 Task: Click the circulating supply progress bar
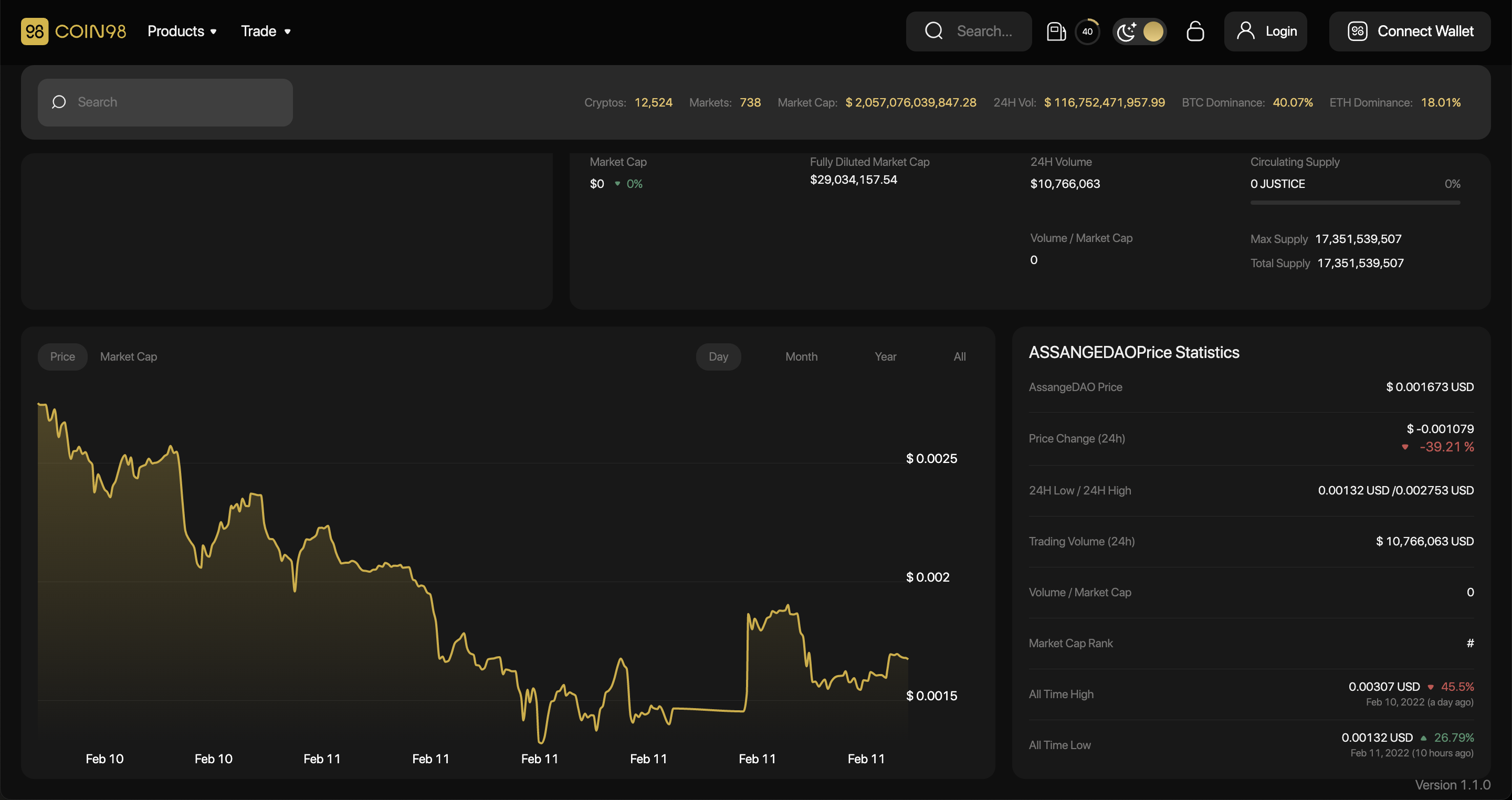point(1354,203)
